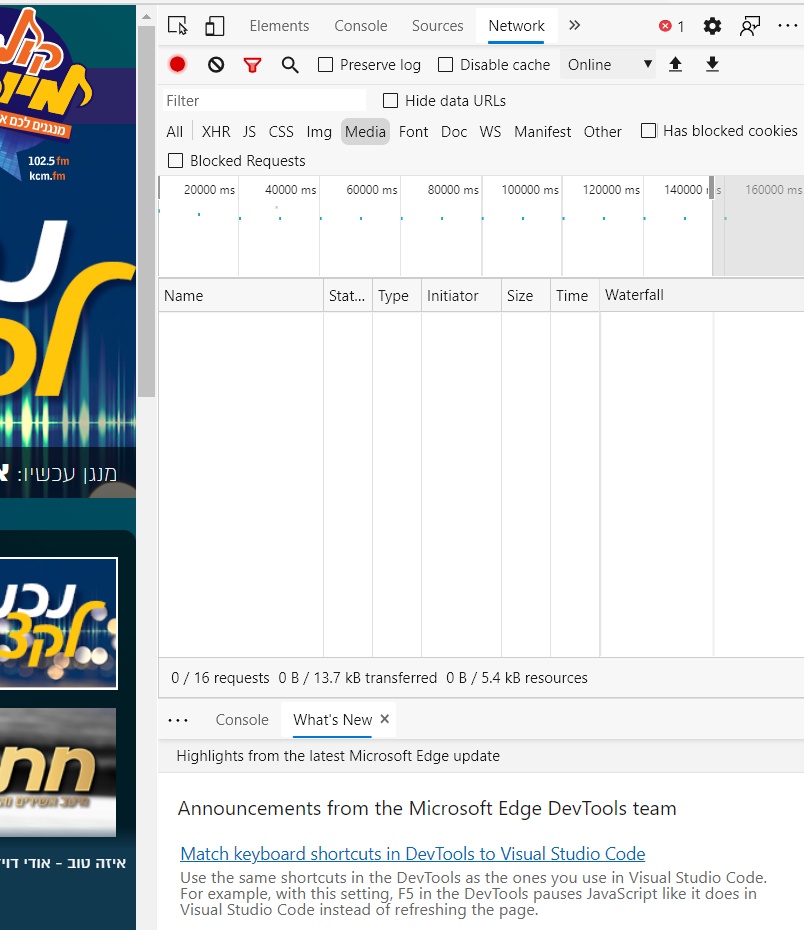Close the What's New drawer tab
Screen dimensions: 804x930
(x=385, y=719)
